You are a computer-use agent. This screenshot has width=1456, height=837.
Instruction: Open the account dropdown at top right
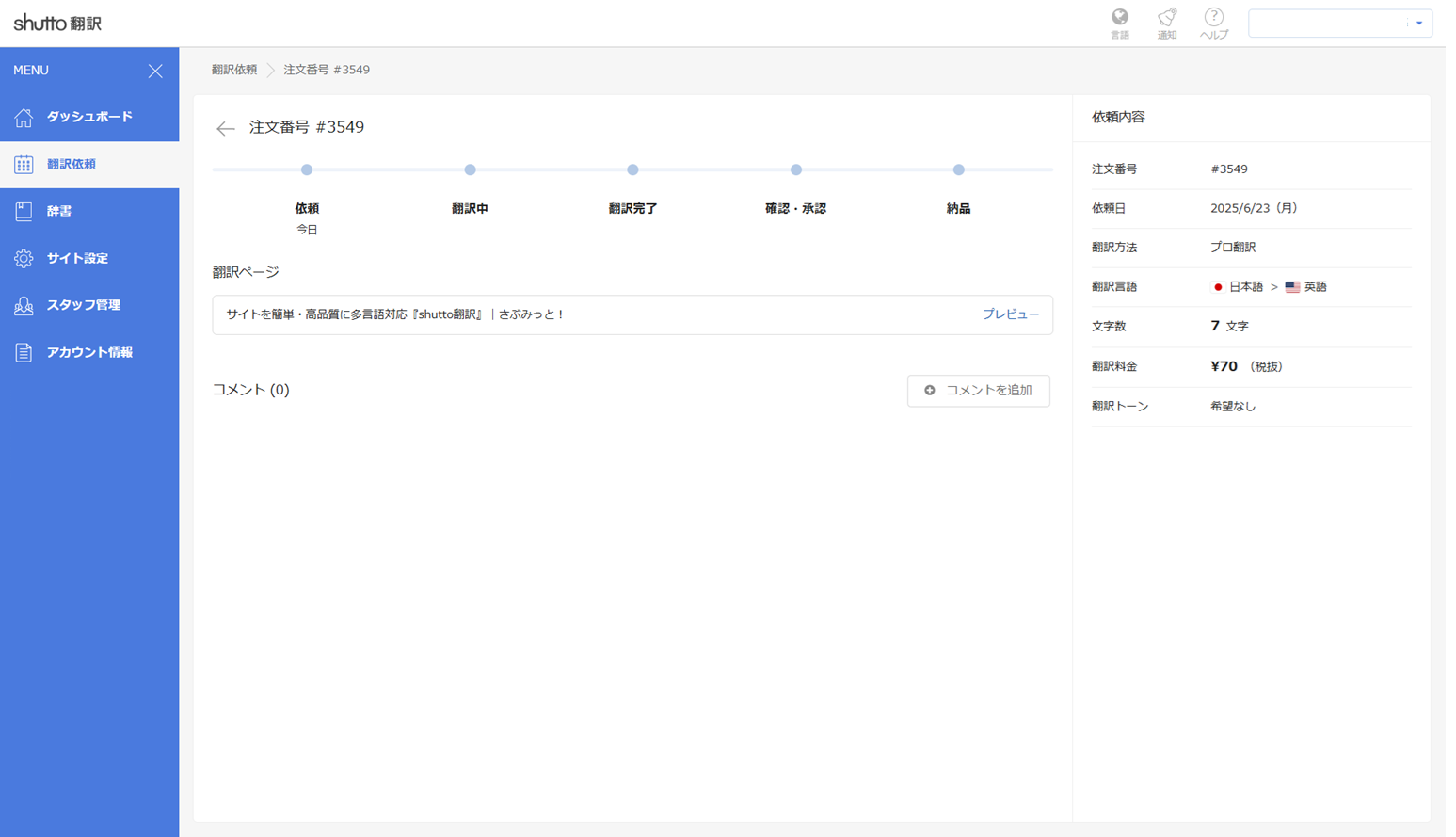1339,23
